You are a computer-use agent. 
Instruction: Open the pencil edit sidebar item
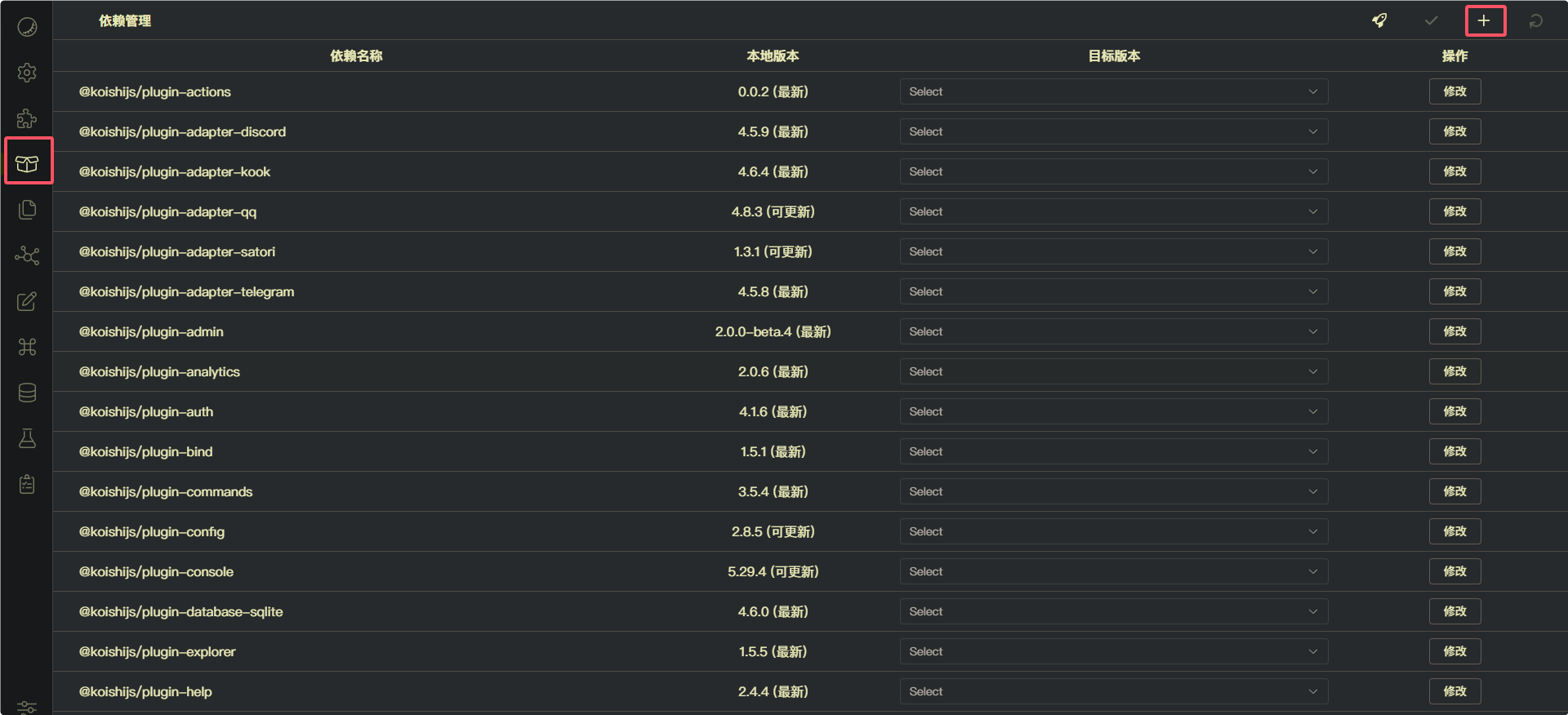(x=27, y=301)
